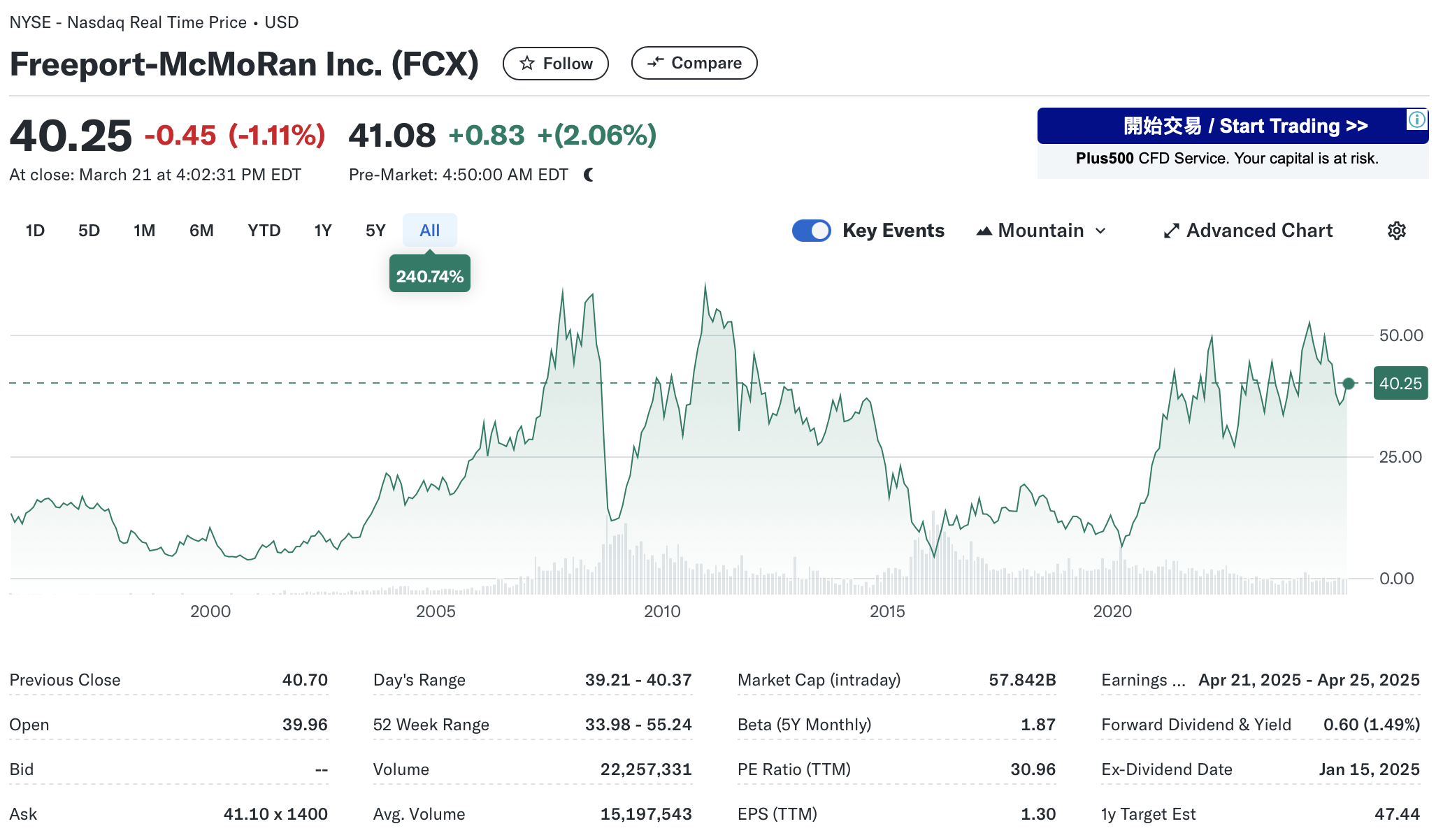The width and height of the screenshot is (1443, 840).
Task: Click the 240.74% performance badge
Action: coord(429,276)
